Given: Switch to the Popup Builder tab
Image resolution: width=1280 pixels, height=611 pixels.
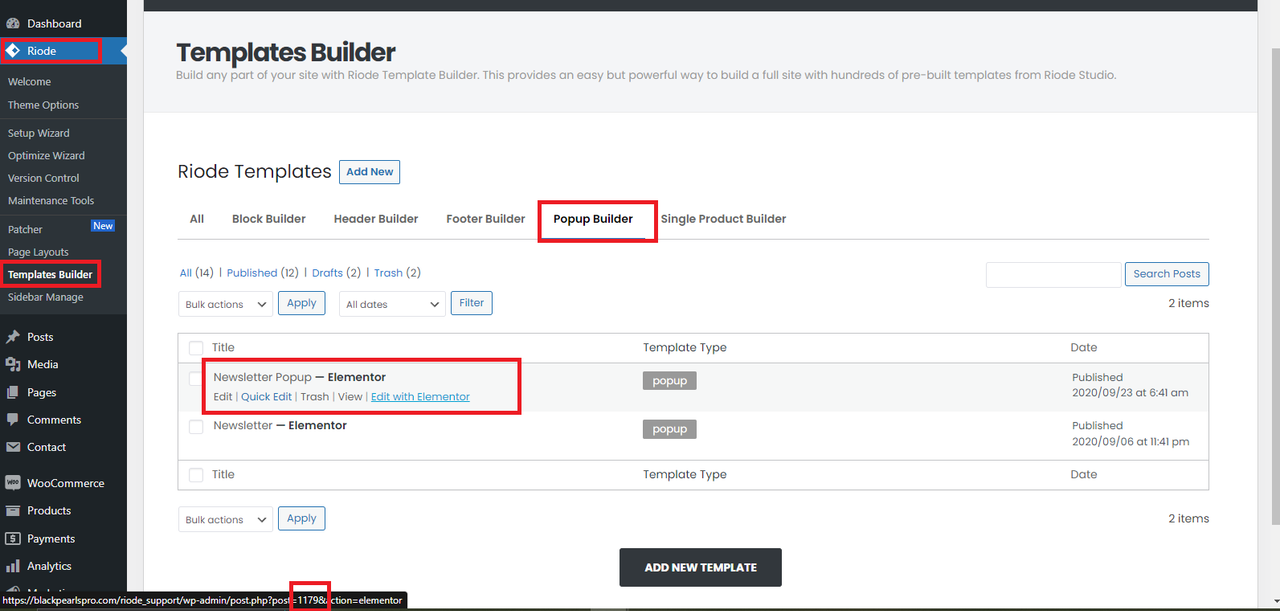Looking at the screenshot, I should pyautogui.click(x=593, y=219).
